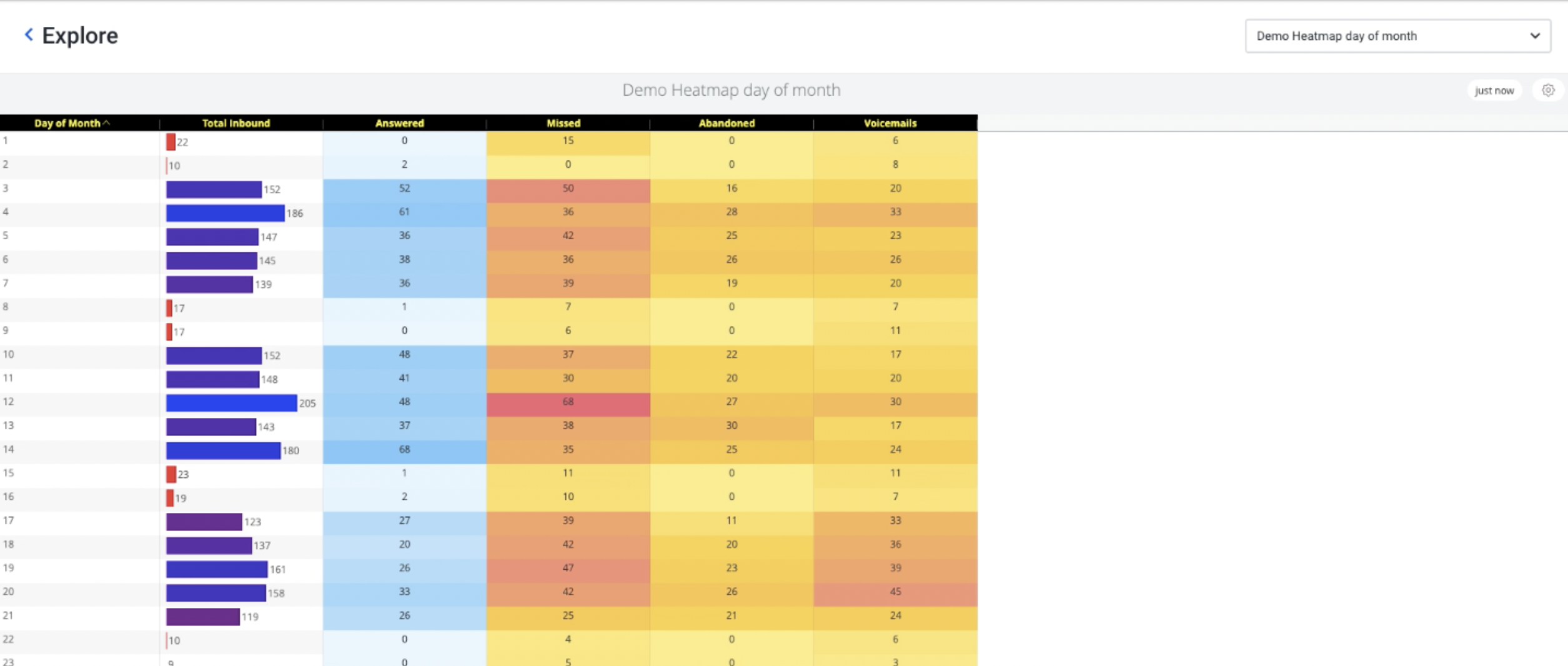Click the sort arrow on Day of Month
The width and height of the screenshot is (1568, 666).
click(106, 123)
